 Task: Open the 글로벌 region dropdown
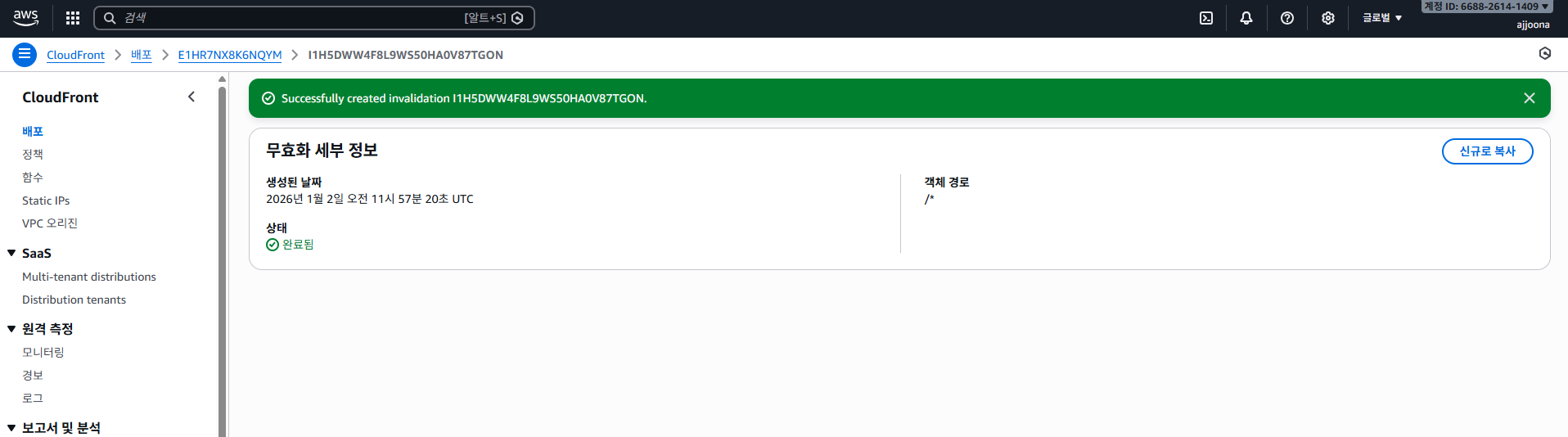point(1381,18)
